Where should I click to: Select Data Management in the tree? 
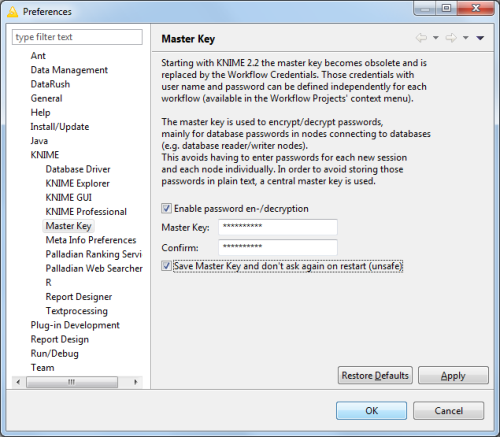tap(69, 70)
